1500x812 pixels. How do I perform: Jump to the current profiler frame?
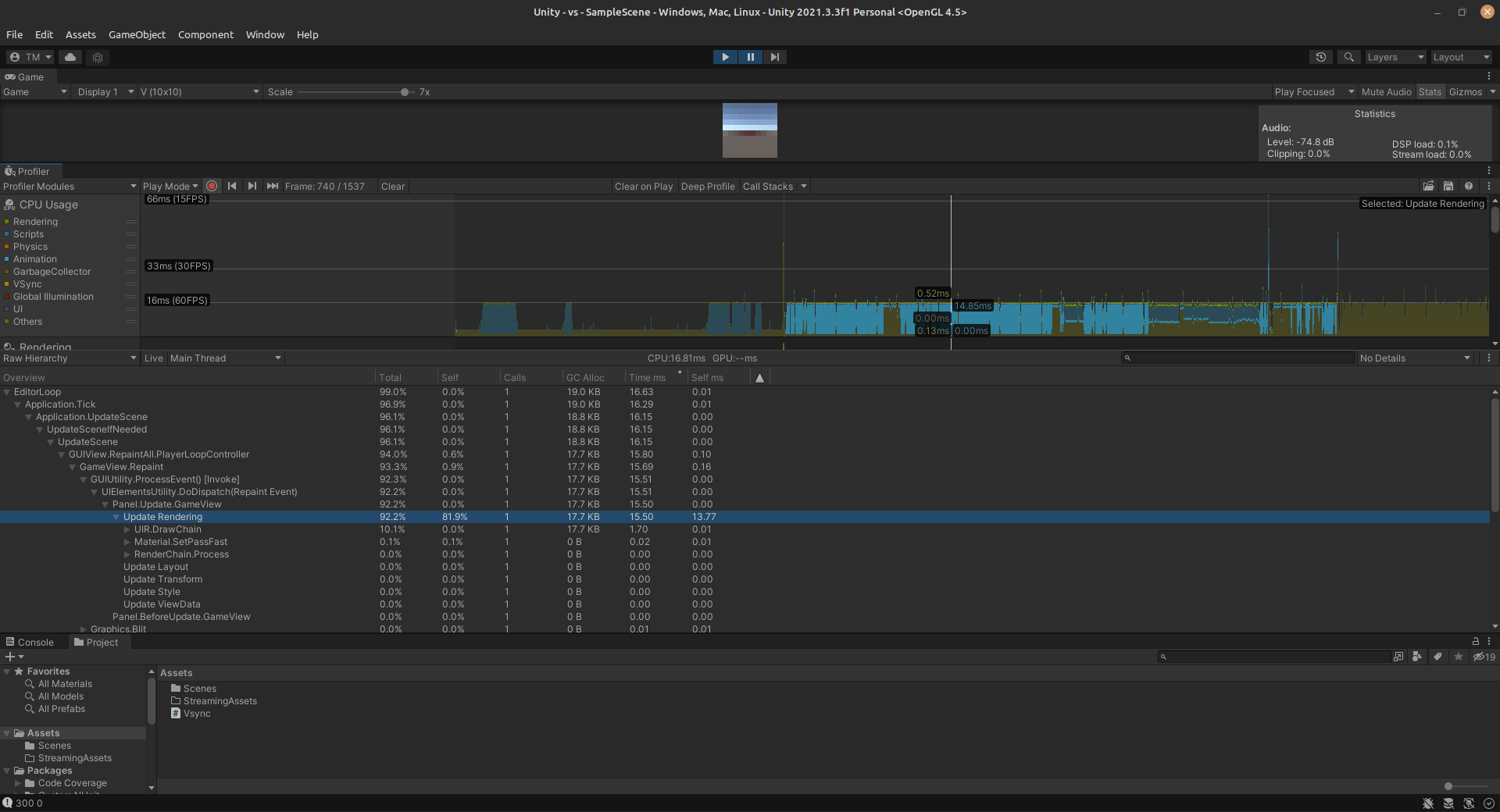point(272,187)
